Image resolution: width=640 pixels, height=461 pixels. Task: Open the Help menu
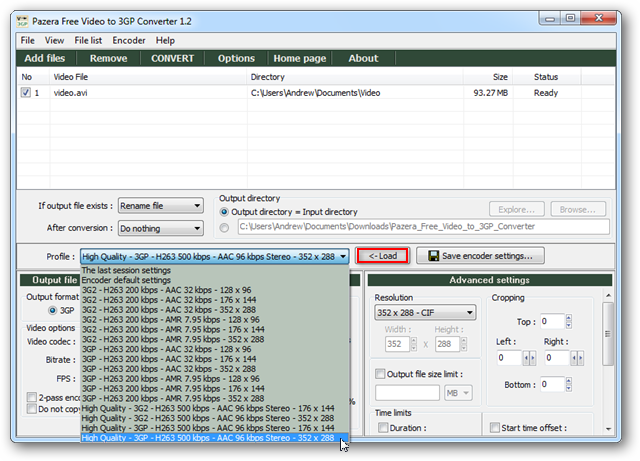point(165,40)
